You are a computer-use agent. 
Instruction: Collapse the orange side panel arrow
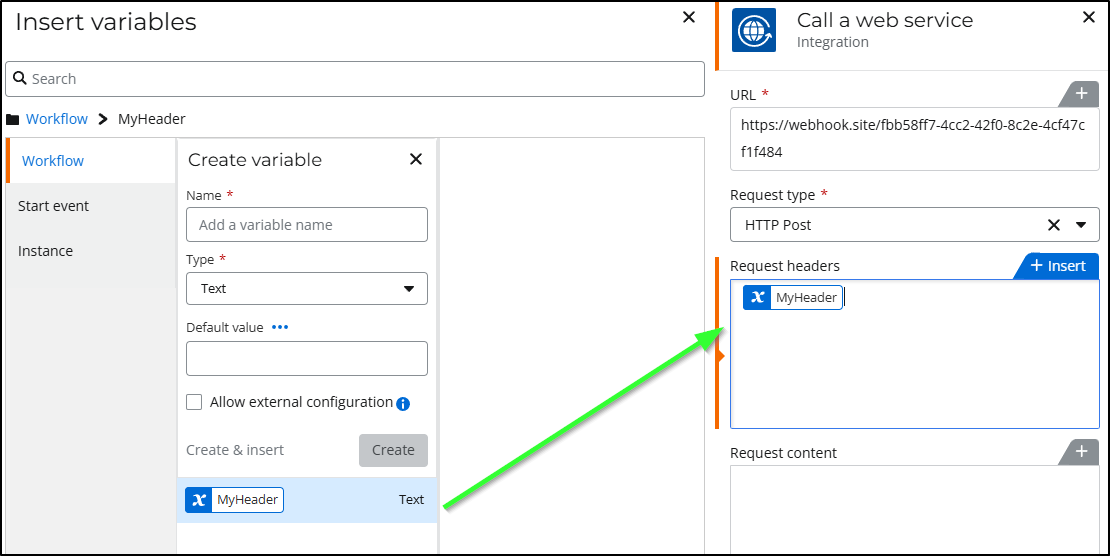click(x=720, y=355)
